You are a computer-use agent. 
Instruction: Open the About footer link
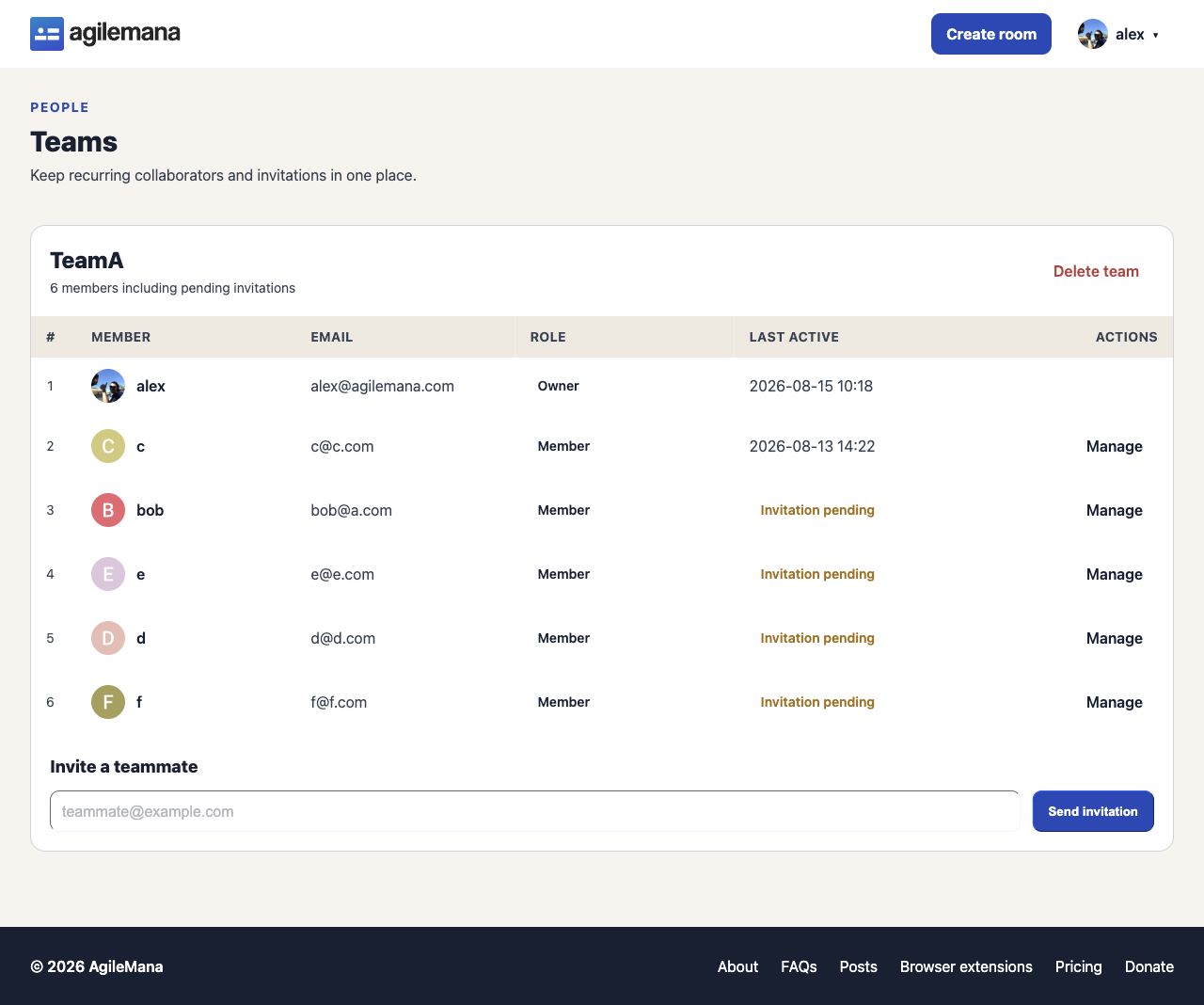click(737, 966)
